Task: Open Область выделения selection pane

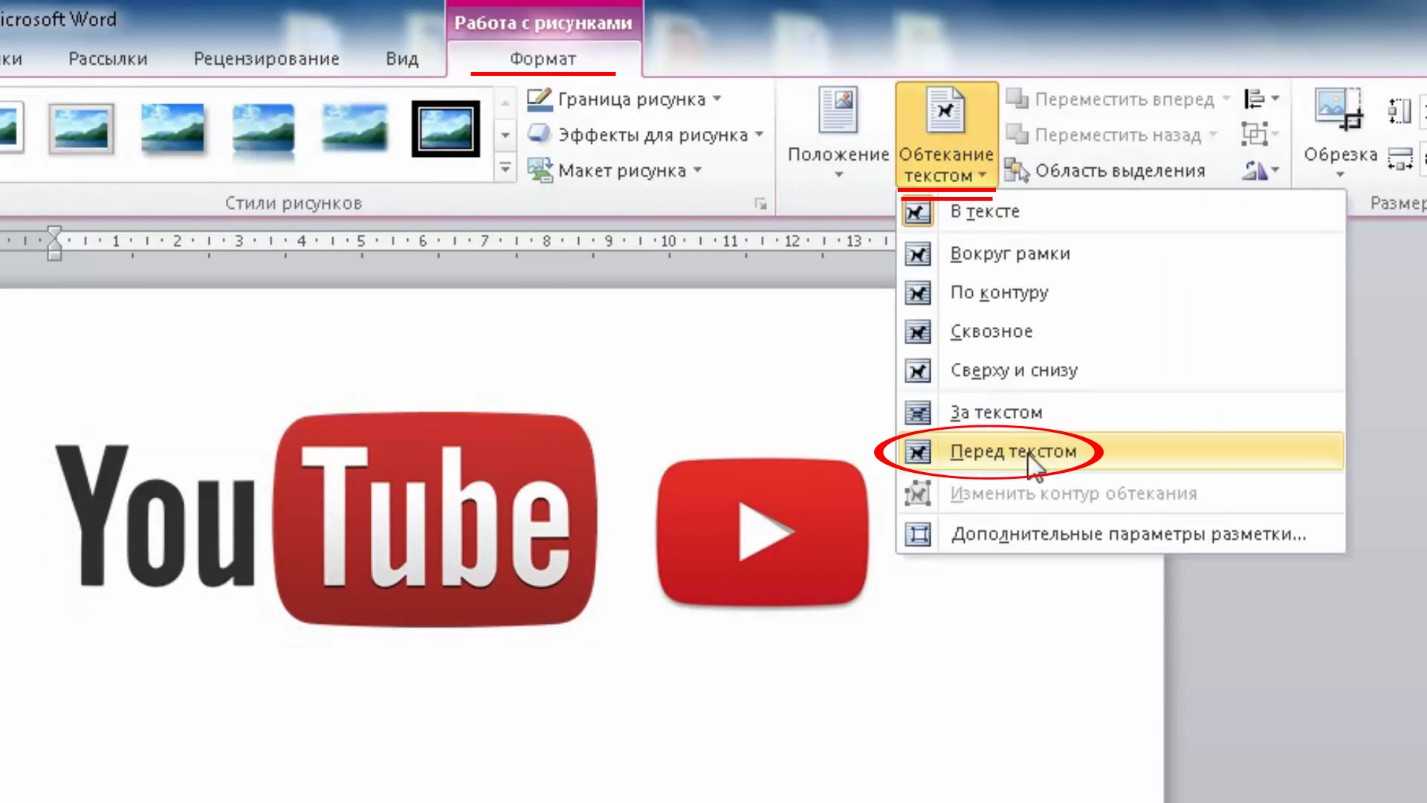Action: pyautogui.click(x=1105, y=170)
